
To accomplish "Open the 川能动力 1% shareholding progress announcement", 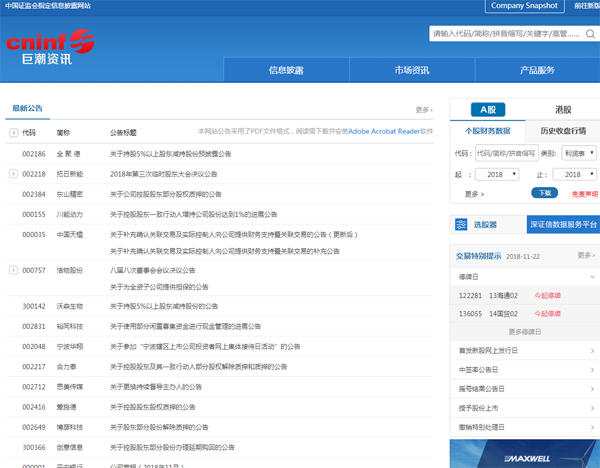I will click(x=193, y=215).
